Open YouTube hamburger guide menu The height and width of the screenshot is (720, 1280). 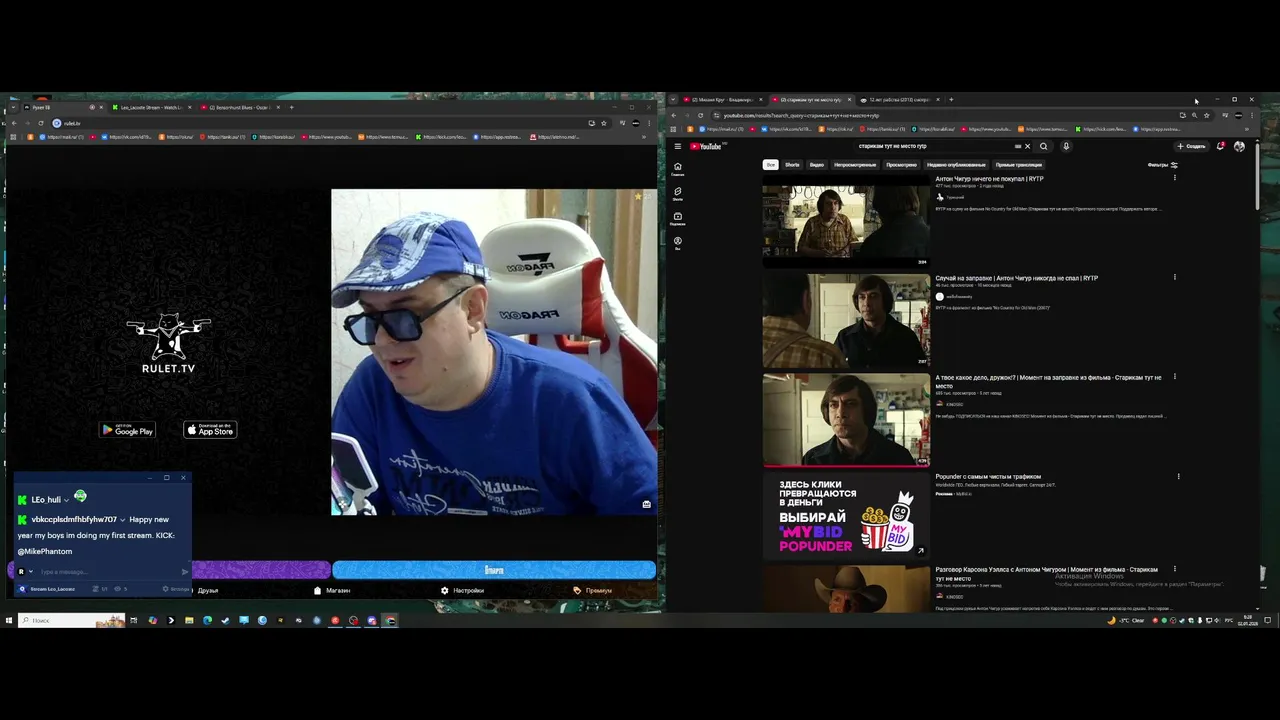(677, 146)
